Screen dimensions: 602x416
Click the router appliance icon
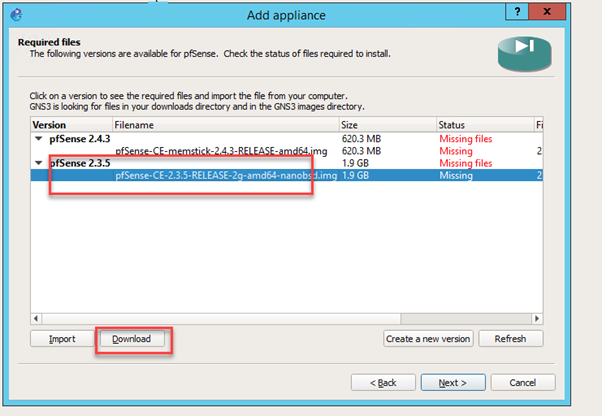click(x=524, y=54)
